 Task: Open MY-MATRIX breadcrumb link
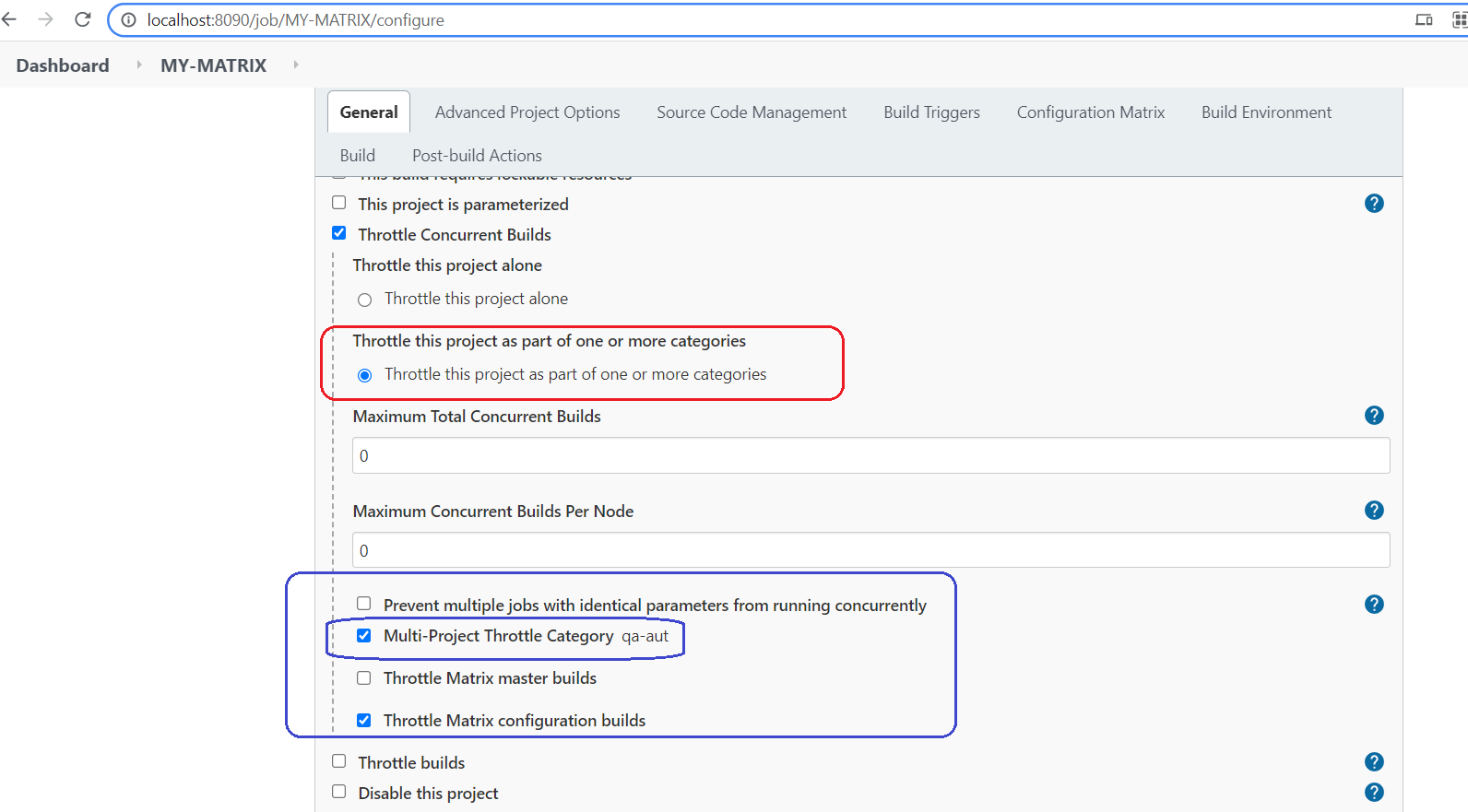213,65
